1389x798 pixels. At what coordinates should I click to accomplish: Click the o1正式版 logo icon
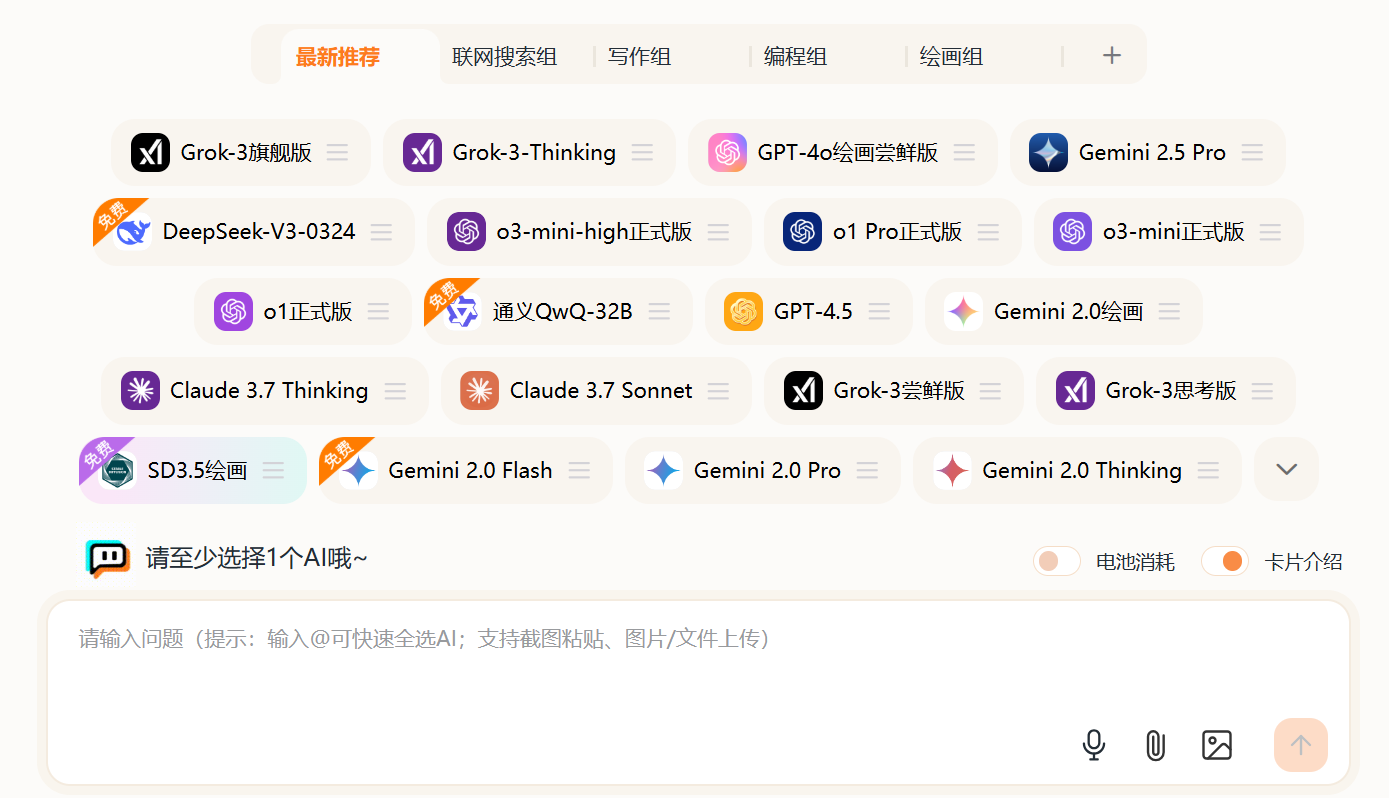click(x=233, y=311)
